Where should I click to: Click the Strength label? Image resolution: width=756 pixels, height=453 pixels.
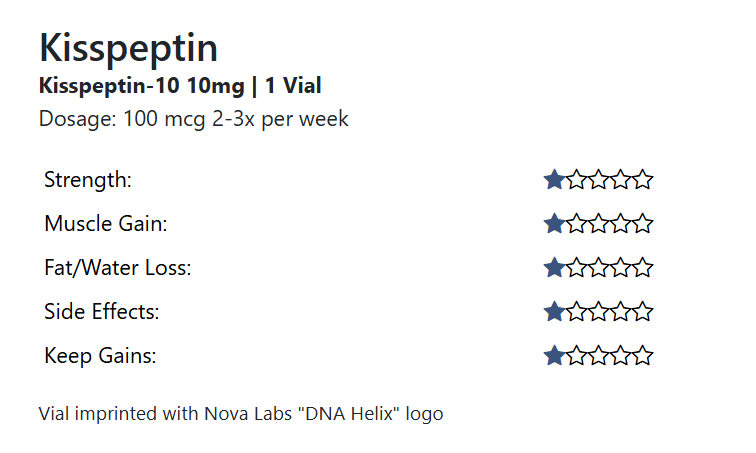click(x=88, y=180)
